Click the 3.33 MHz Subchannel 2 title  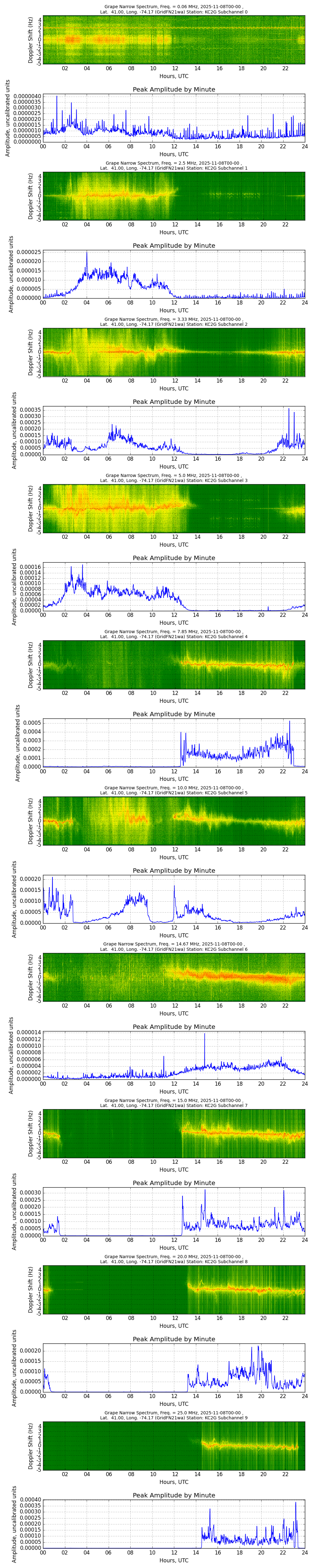click(x=174, y=321)
